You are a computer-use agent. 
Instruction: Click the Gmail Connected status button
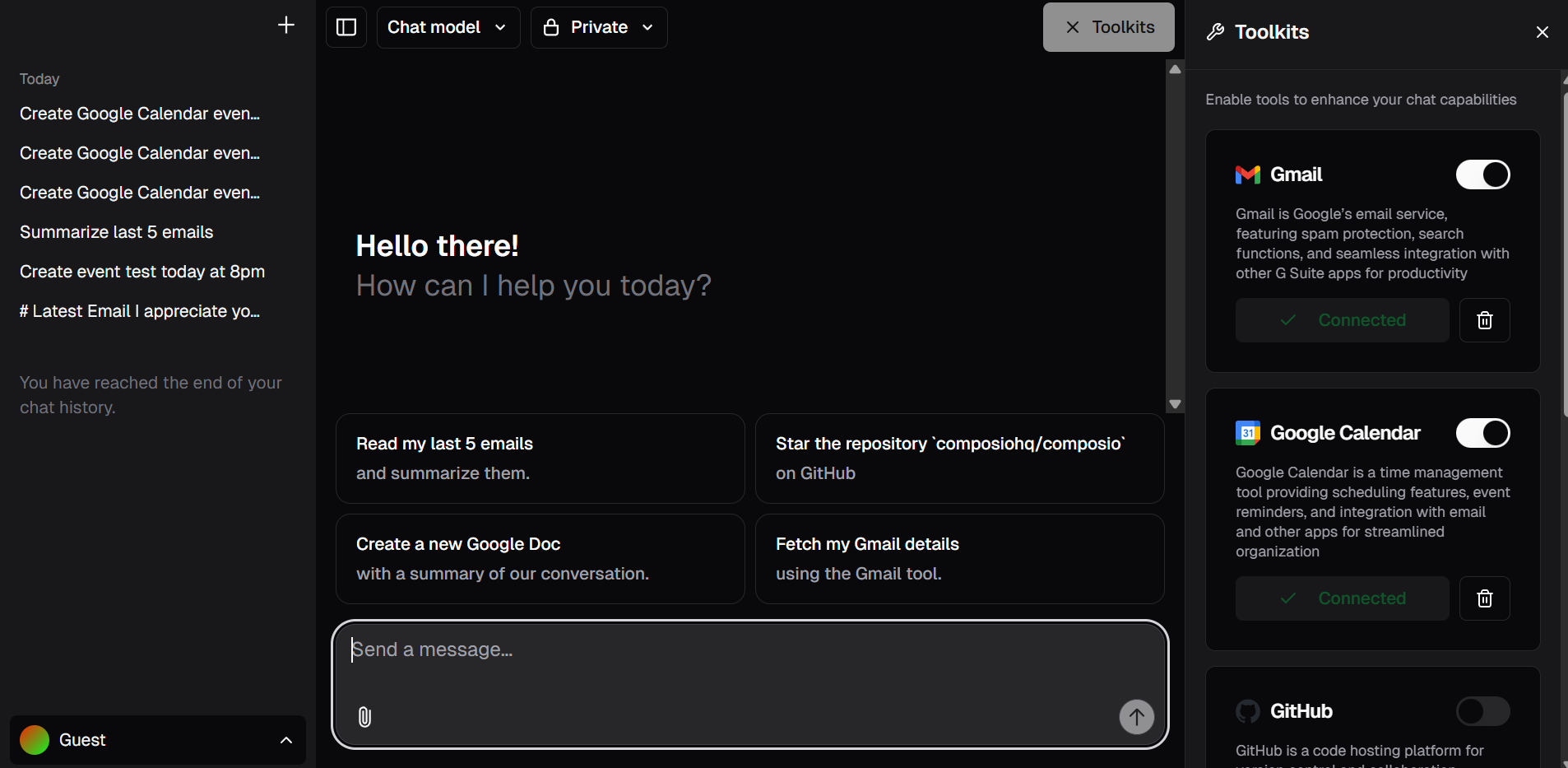[x=1342, y=320]
